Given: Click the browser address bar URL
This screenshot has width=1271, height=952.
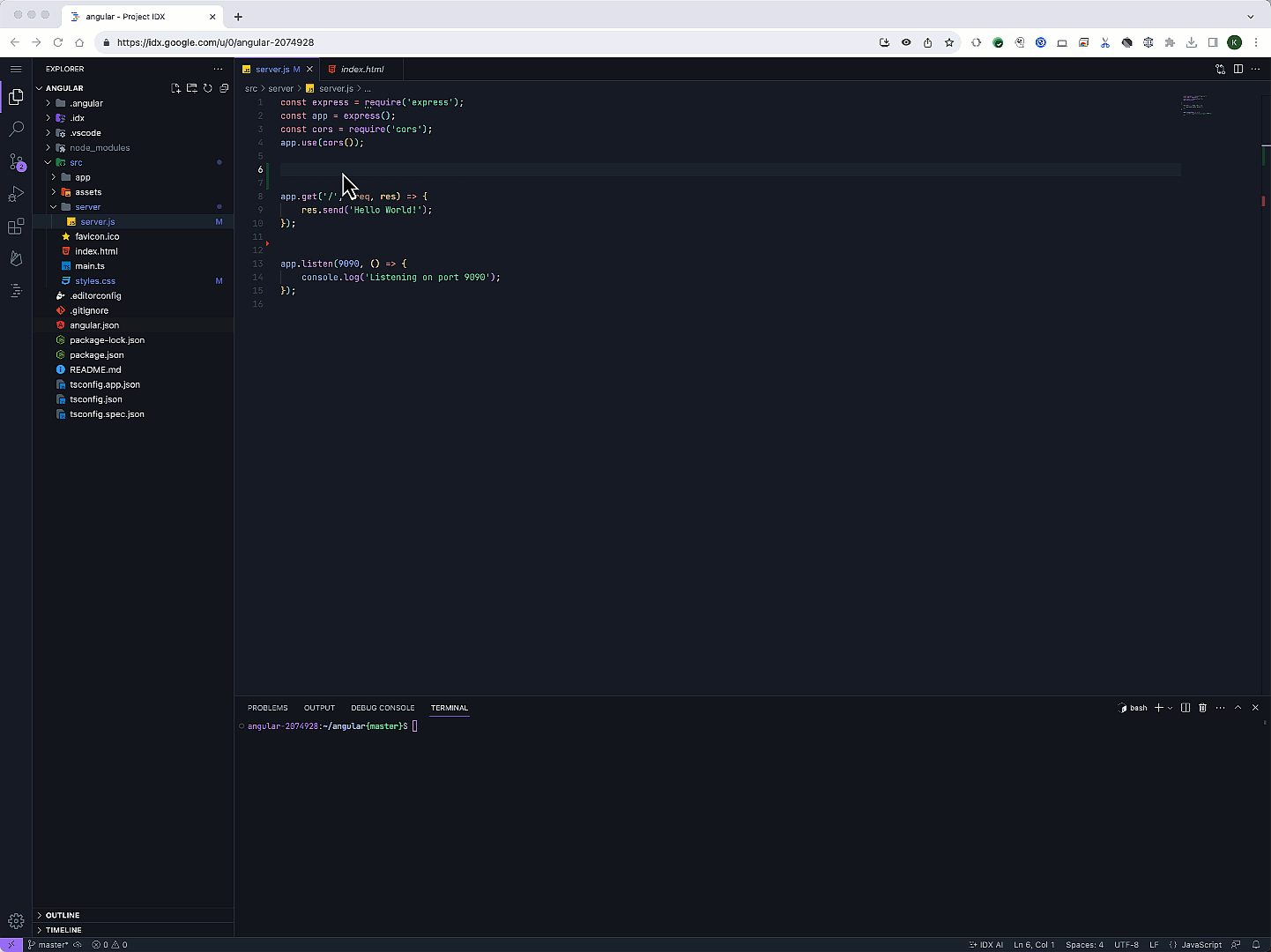Looking at the screenshot, I should click(215, 42).
